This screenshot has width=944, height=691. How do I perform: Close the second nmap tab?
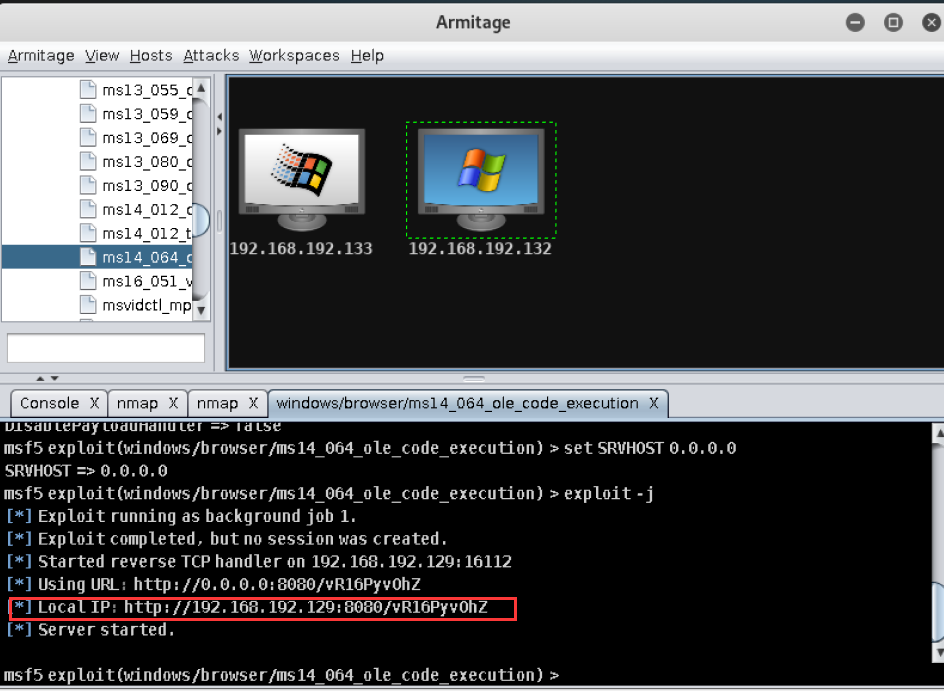pos(253,403)
